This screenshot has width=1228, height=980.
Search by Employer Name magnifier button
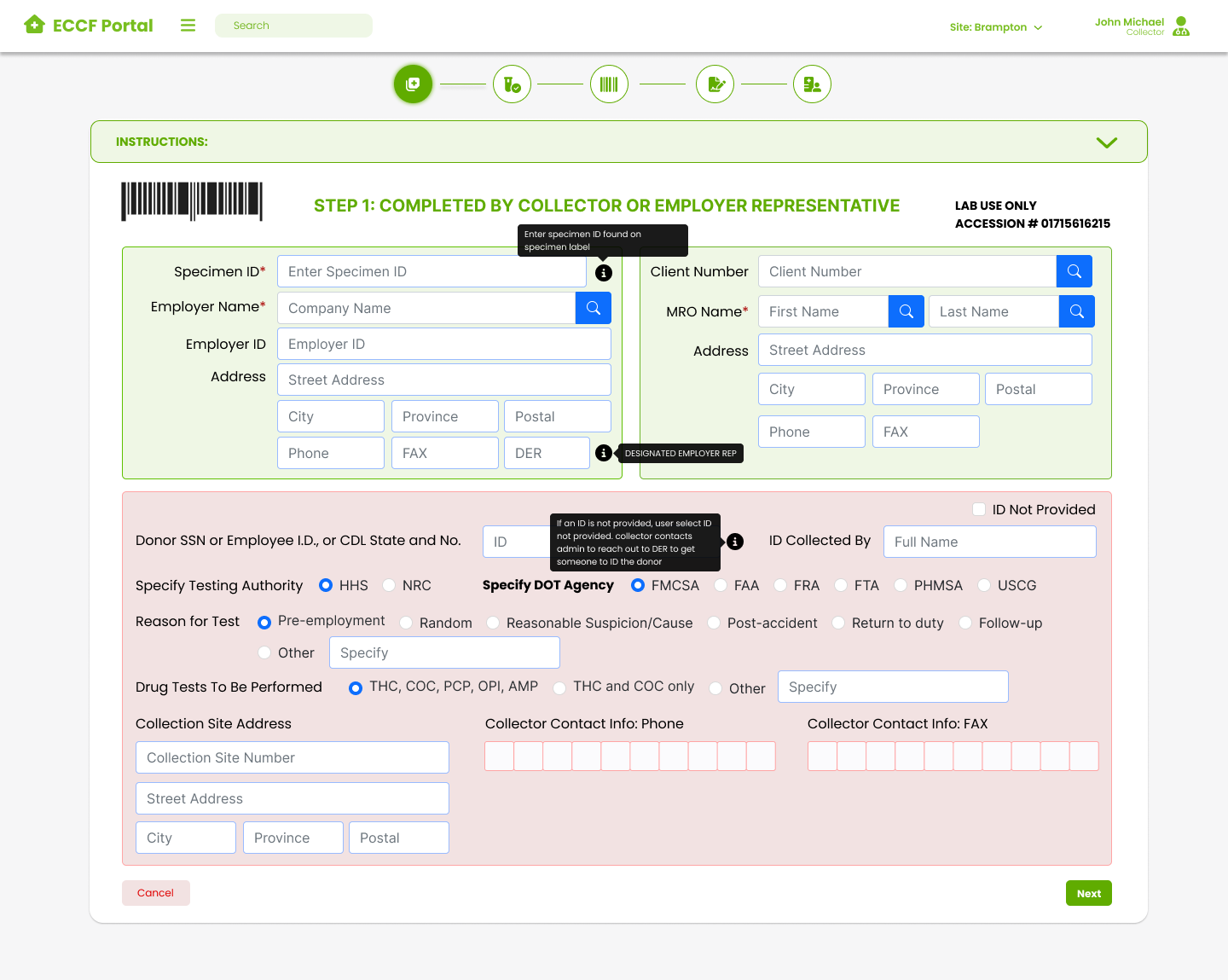(594, 308)
